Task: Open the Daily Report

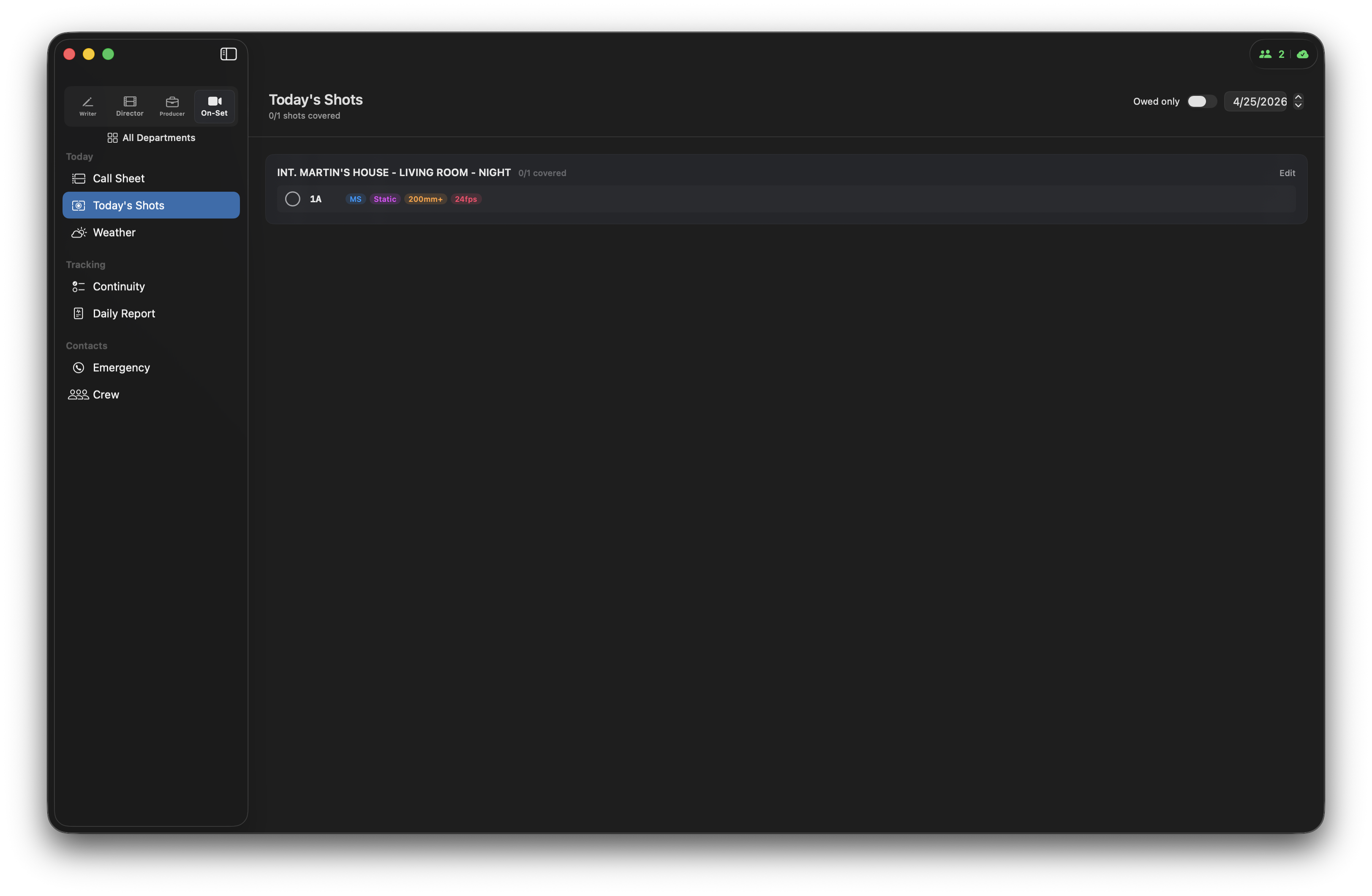Action: [123, 314]
